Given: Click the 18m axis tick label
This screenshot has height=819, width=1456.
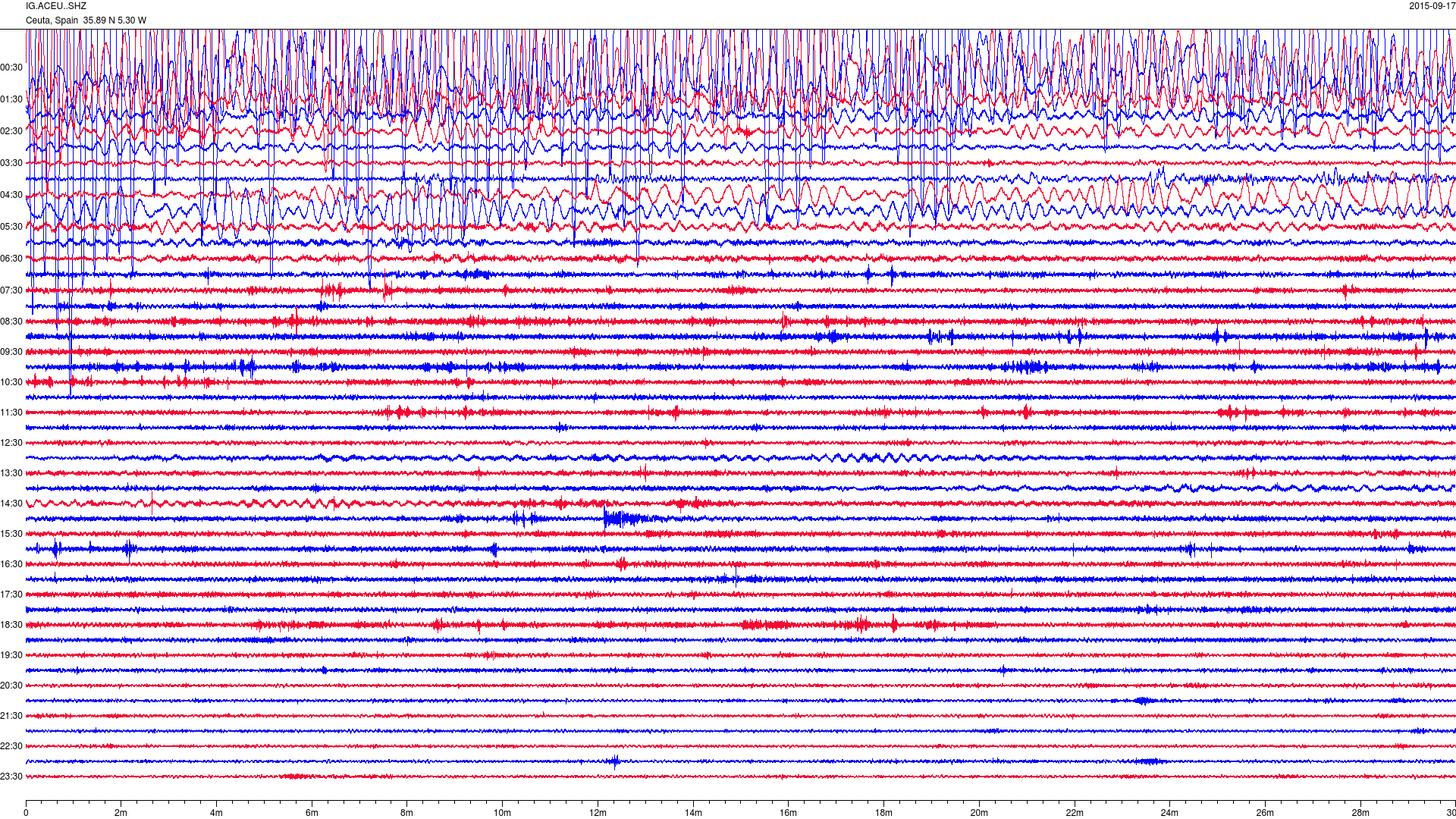Looking at the screenshot, I should coord(883,813).
